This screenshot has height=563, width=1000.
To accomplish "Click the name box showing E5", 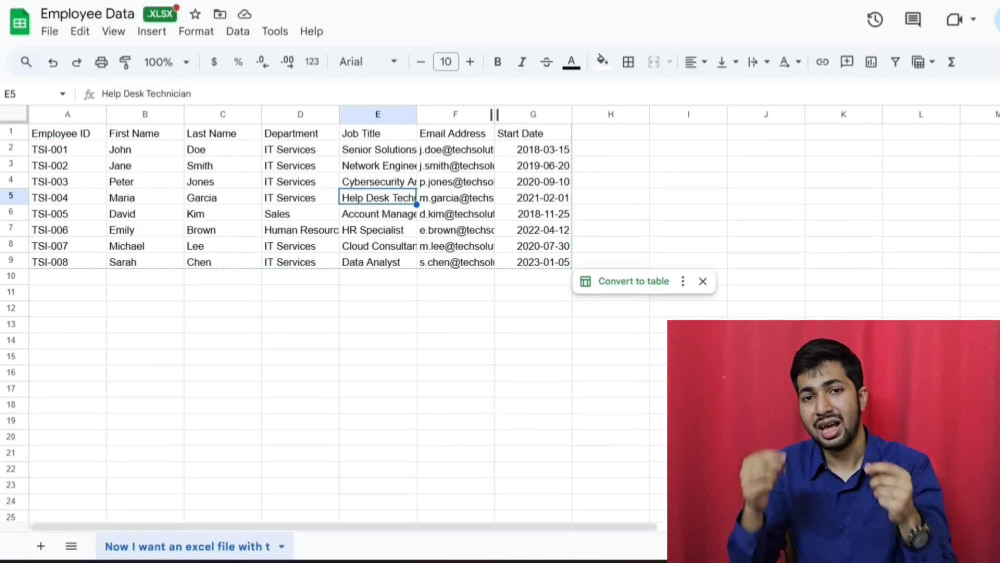I will pyautogui.click(x=35, y=94).
